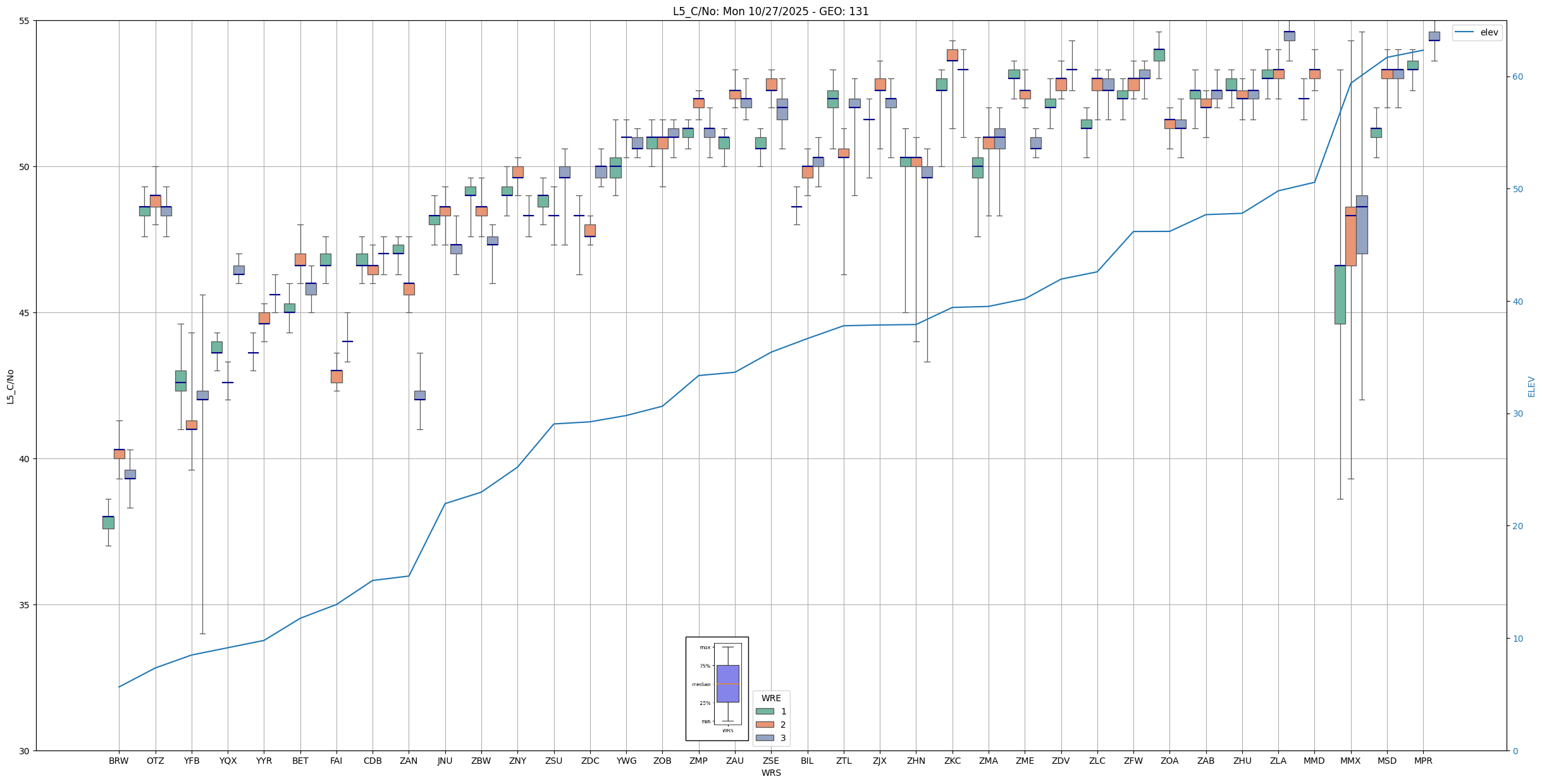Click the green WRE 1 legend swatch
The width and height of the screenshot is (1542, 784).
pos(764,711)
